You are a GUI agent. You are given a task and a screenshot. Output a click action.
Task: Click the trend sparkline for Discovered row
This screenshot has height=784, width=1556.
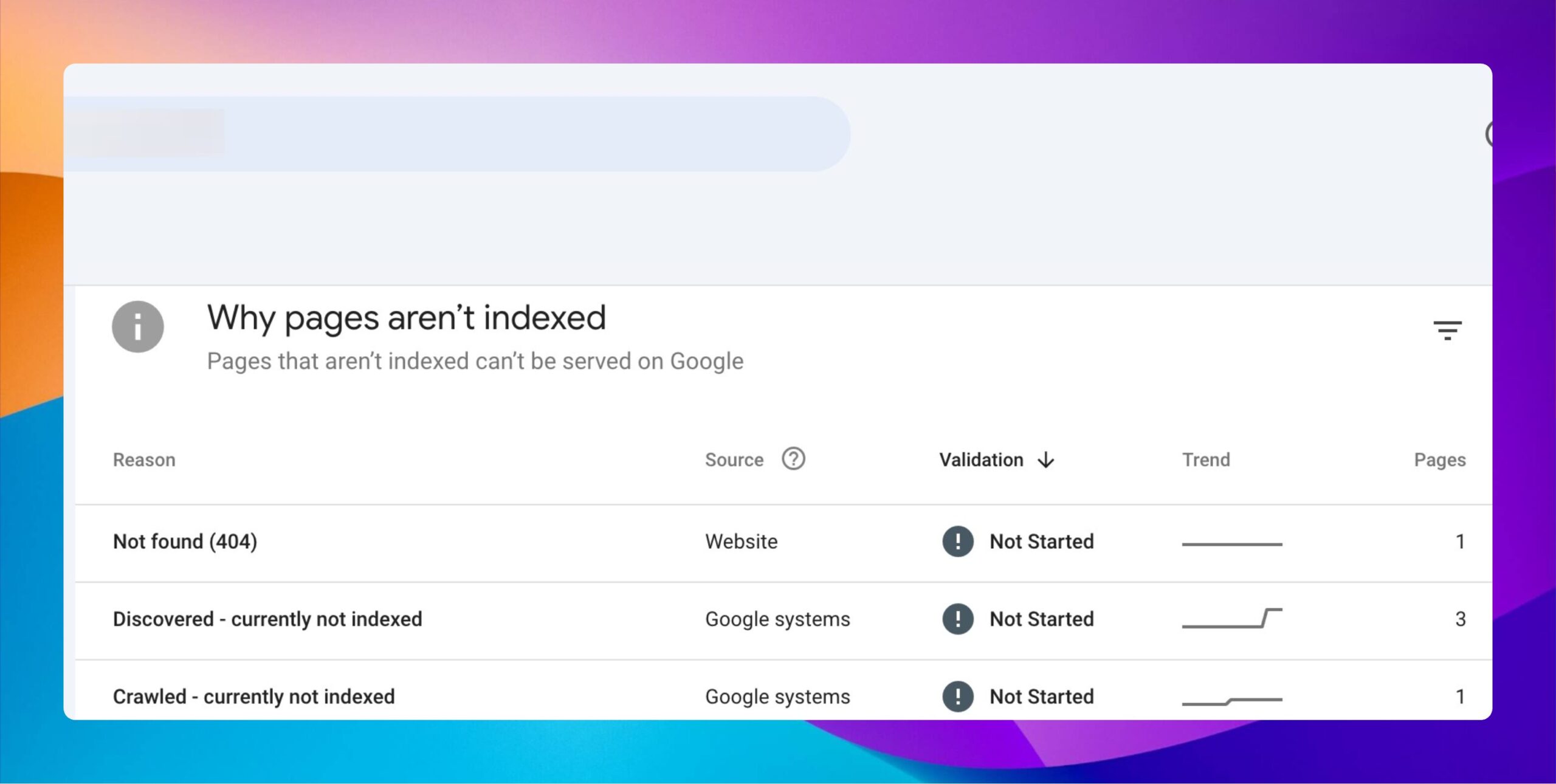(1232, 619)
